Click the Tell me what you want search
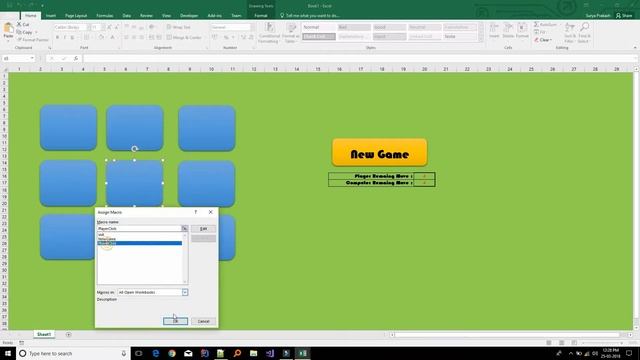 coord(310,16)
